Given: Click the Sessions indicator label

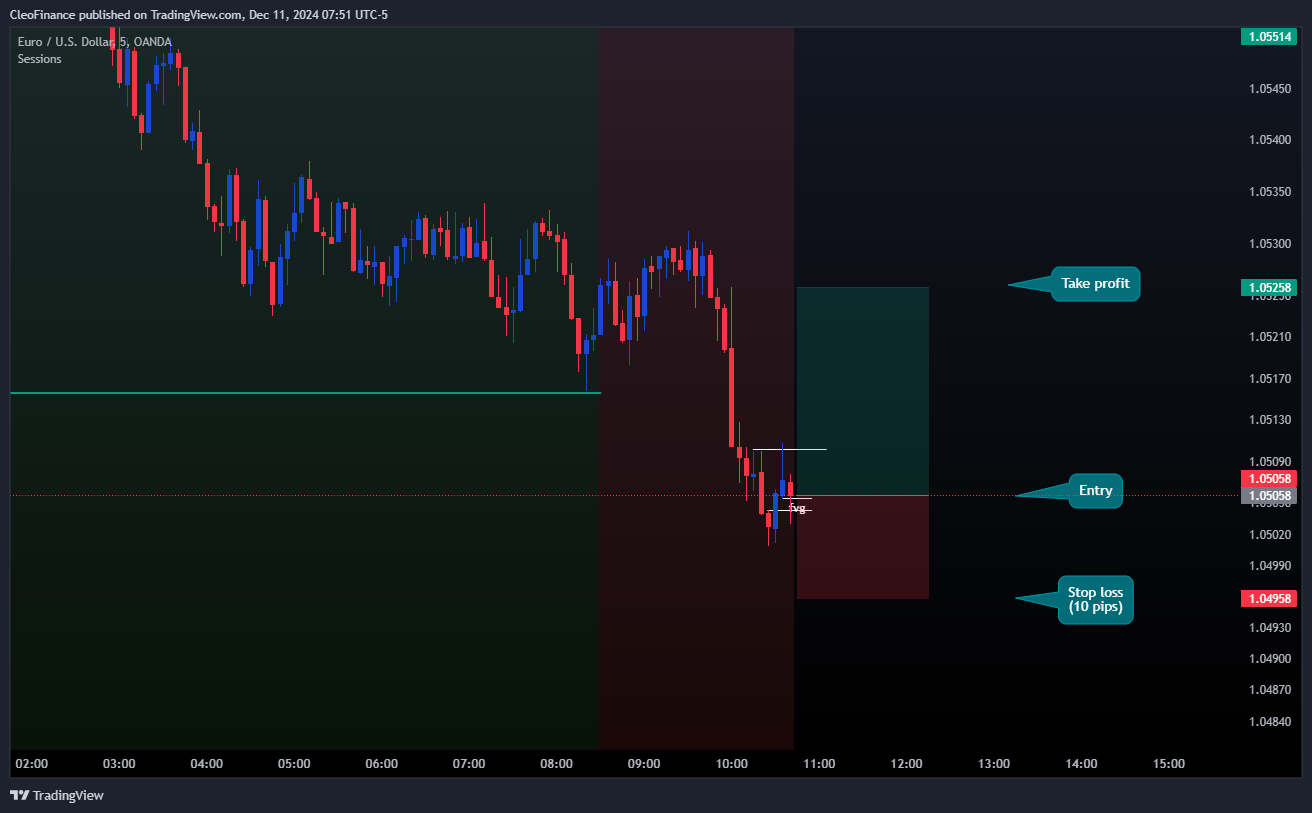Looking at the screenshot, I should (x=39, y=59).
